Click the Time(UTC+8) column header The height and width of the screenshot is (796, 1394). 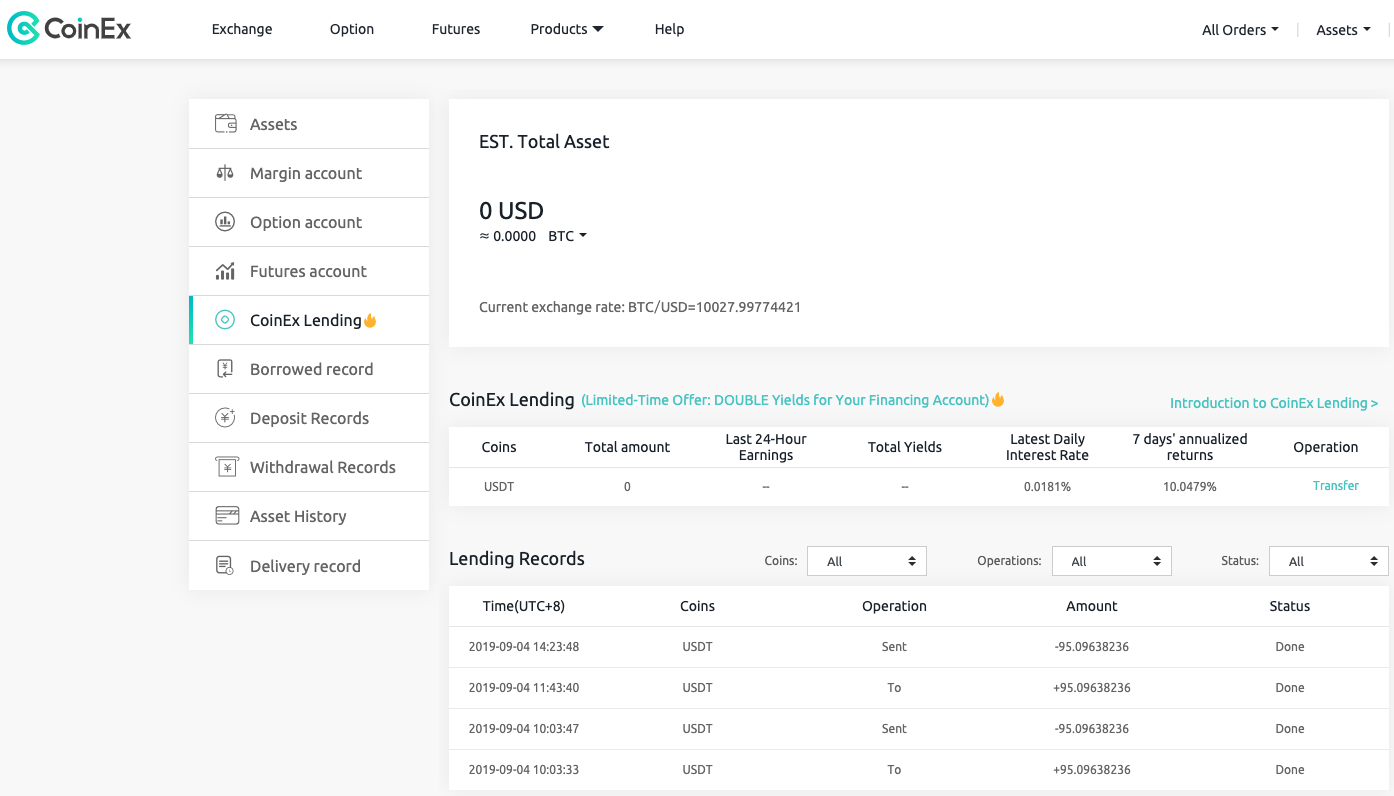click(524, 606)
